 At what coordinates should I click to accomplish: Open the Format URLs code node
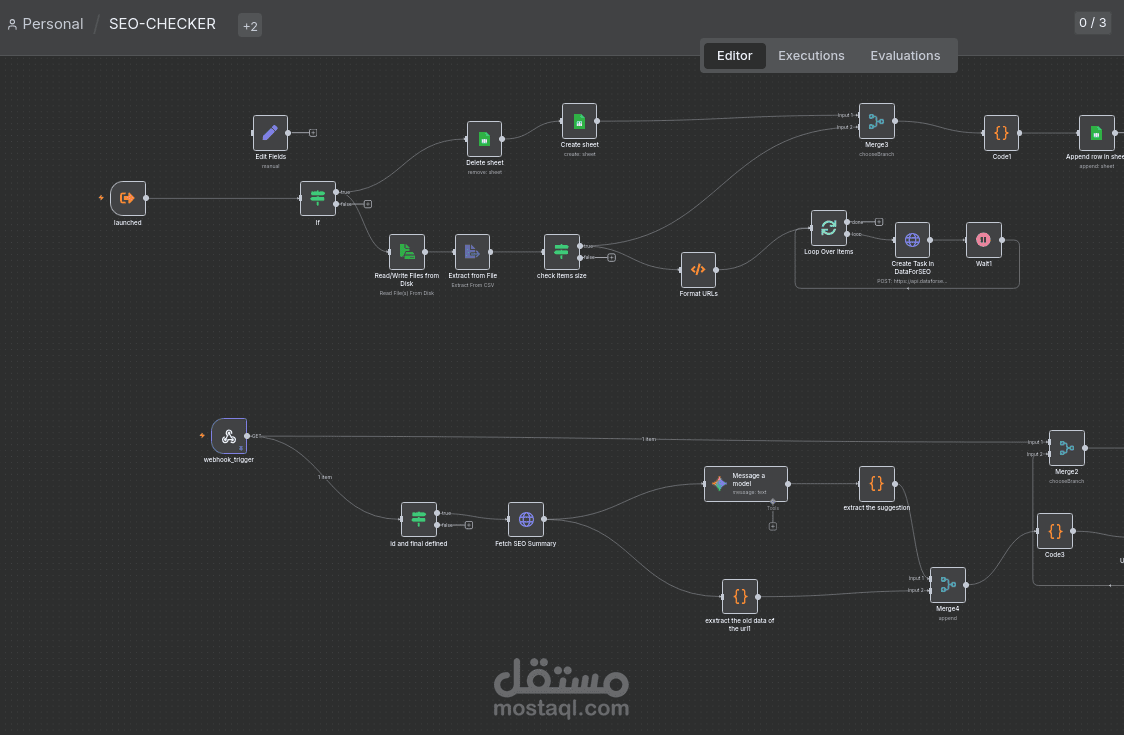coord(698,270)
